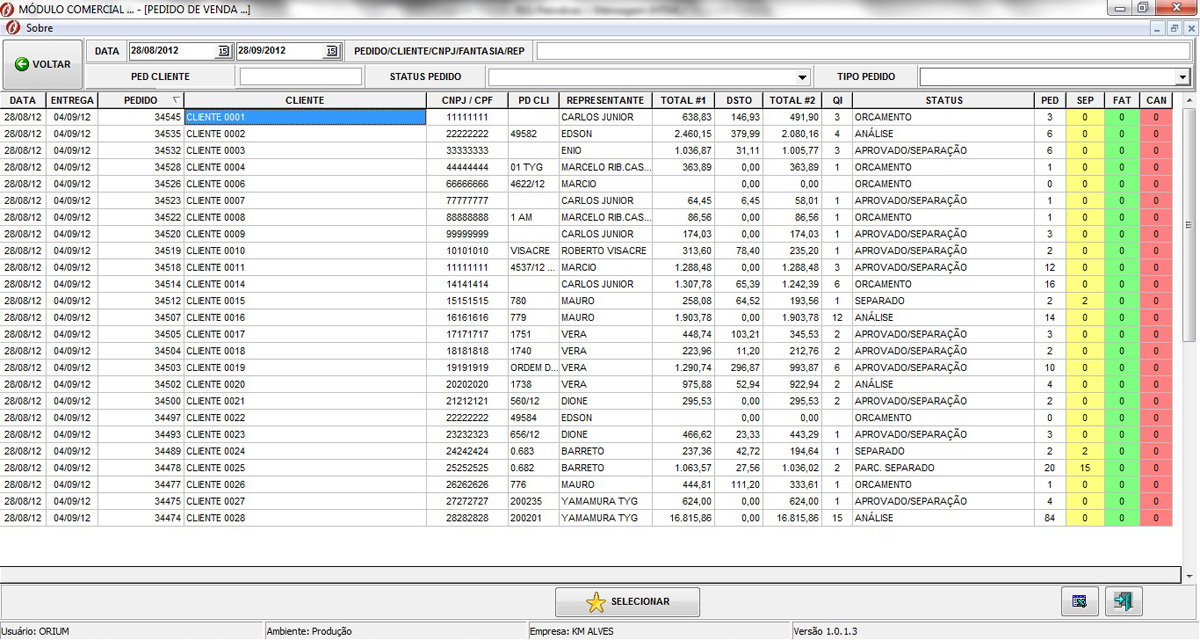Click the export grid icon button
The image size is (1200, 640).
[1079, 601]
